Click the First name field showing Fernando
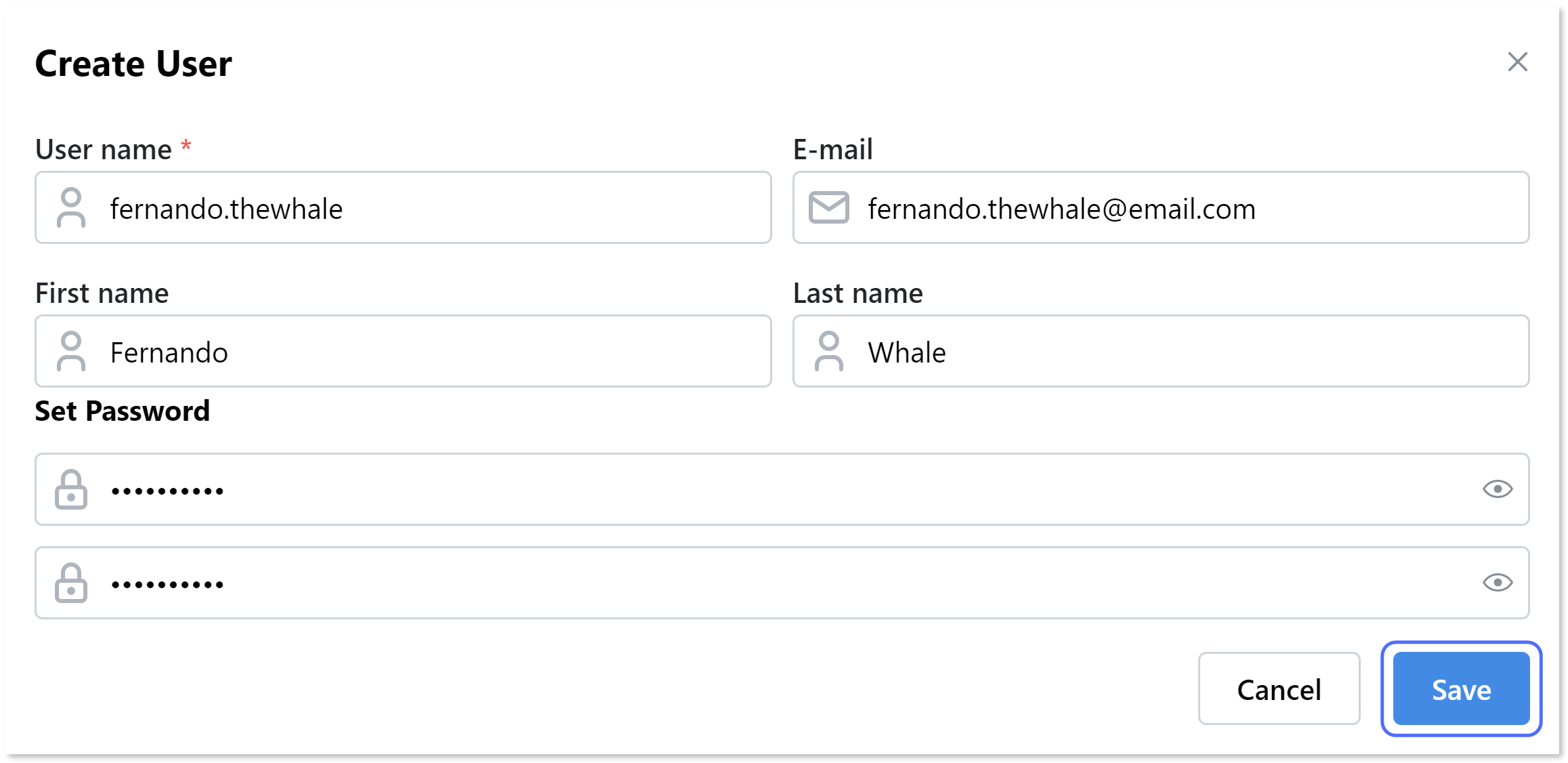 click(406, 352)
